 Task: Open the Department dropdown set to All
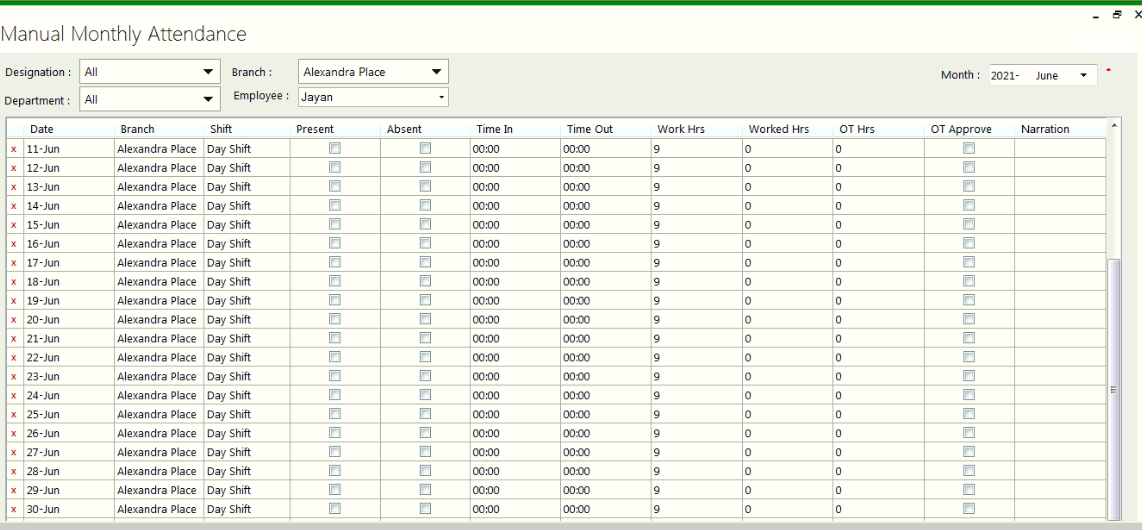[208, 100]
